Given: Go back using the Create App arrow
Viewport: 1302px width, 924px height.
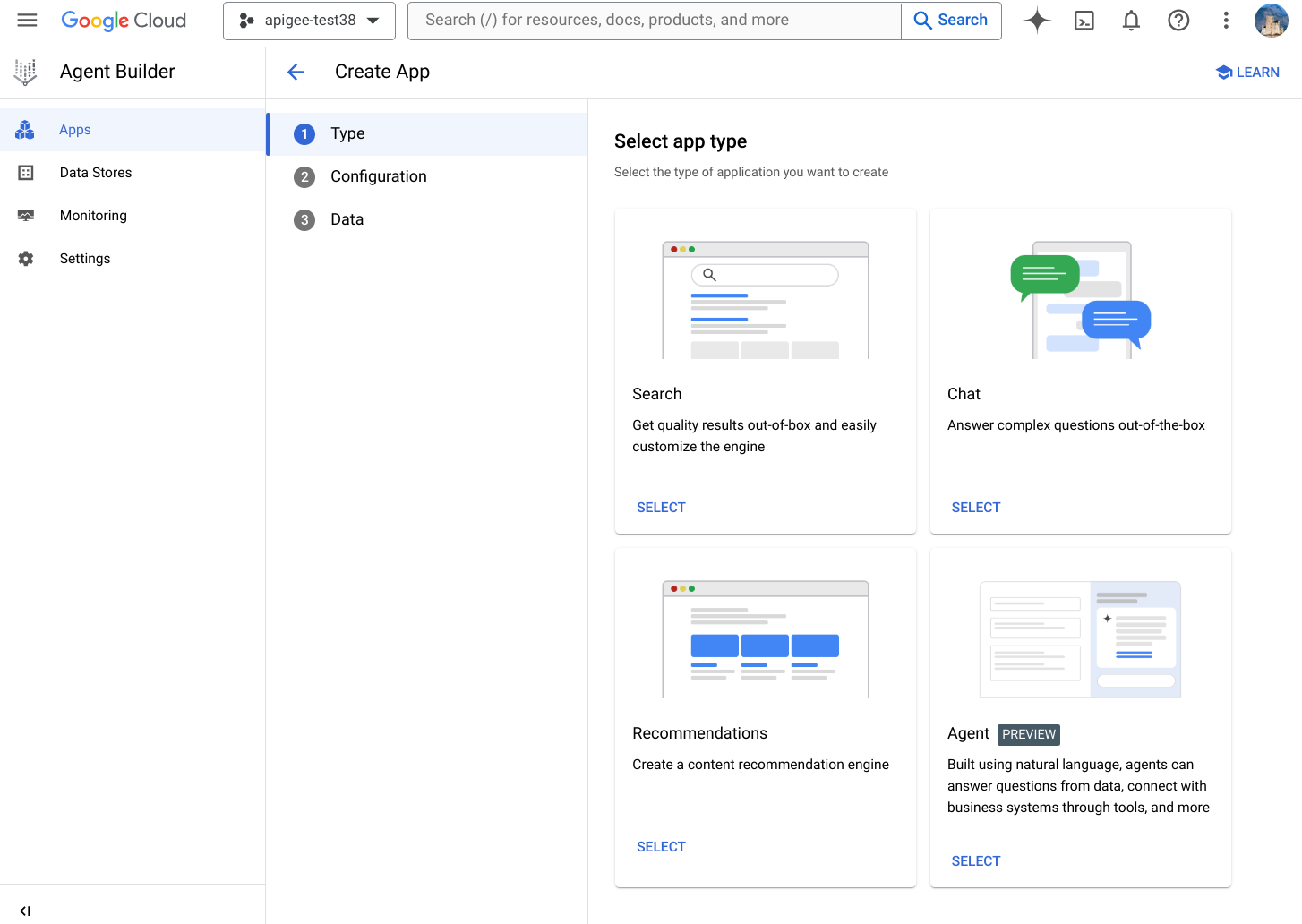Looking at the screenshot, I should 296,73.
